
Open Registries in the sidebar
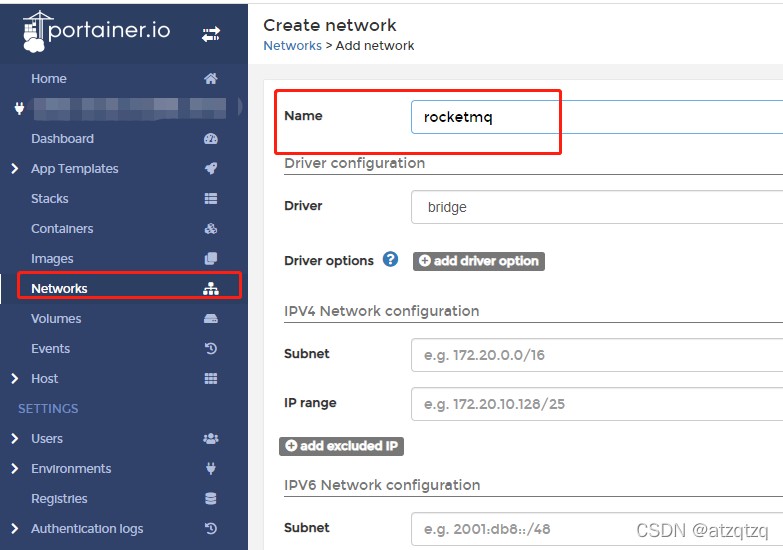(59, 499)
